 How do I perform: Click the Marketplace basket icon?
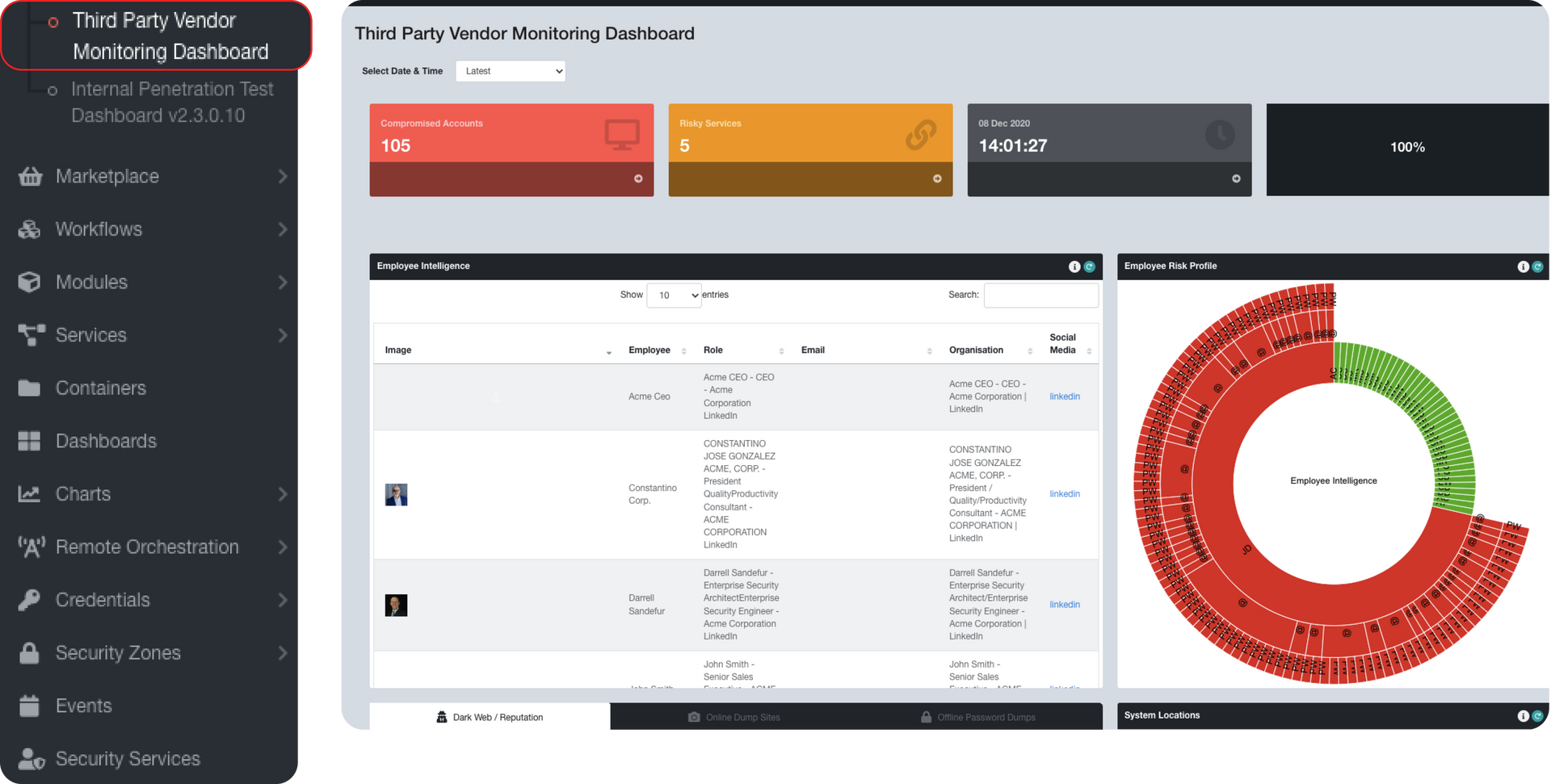click(30, 176)
